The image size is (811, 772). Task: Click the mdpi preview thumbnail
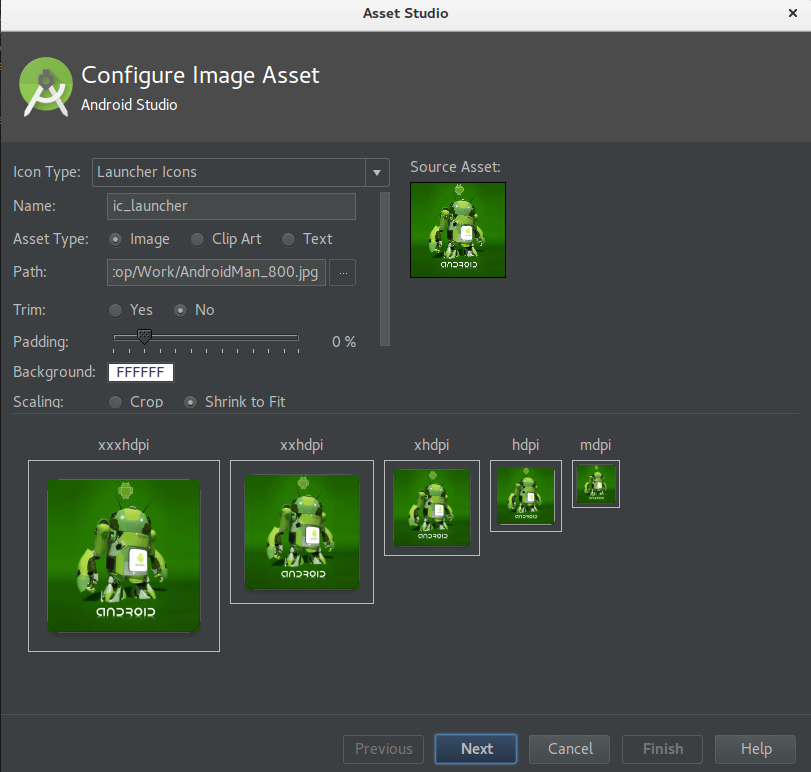[596, 484]
